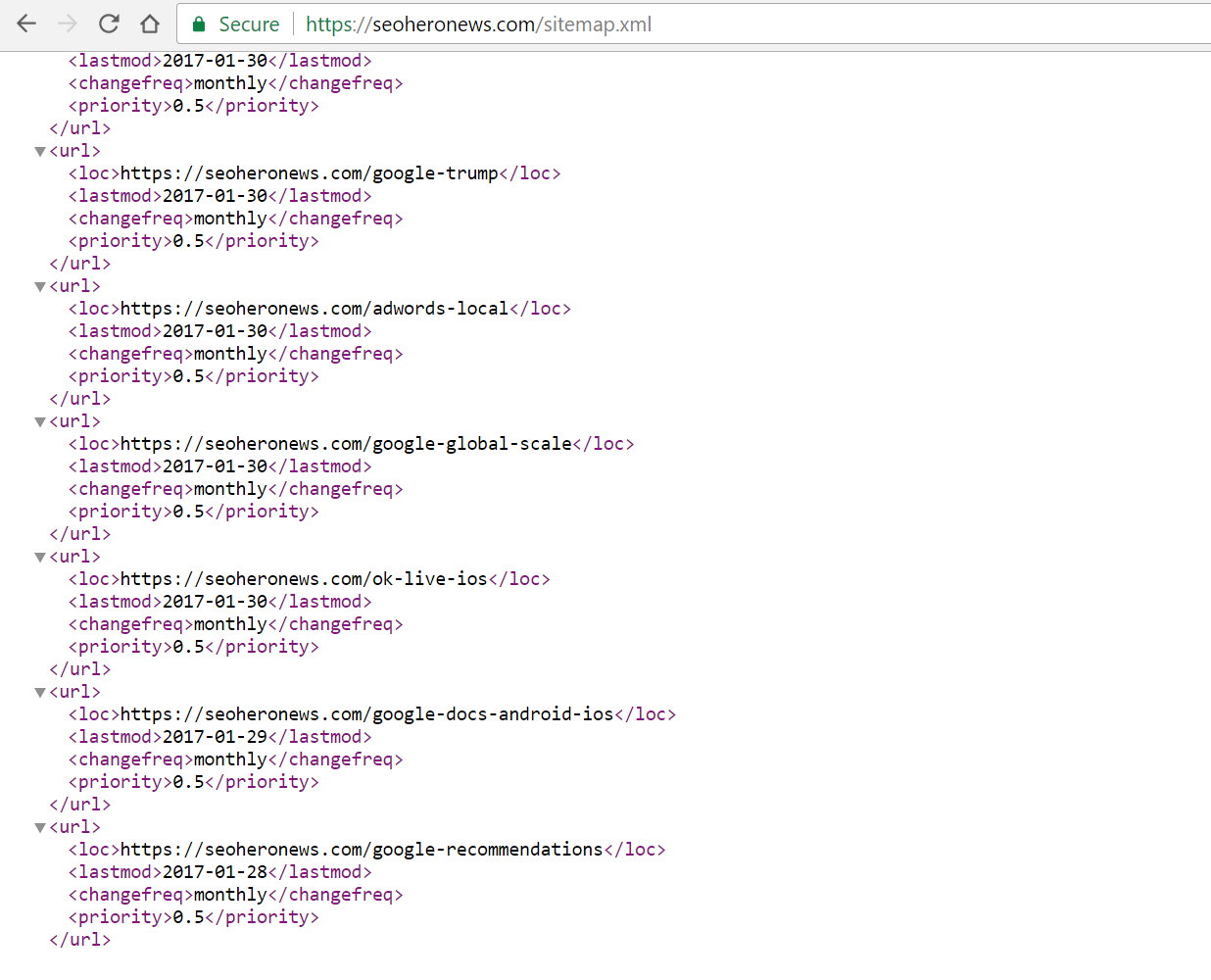Viewport: 1211px width, 980px height.
Task: Open the browser home page icon
Action: coord(150,24)
